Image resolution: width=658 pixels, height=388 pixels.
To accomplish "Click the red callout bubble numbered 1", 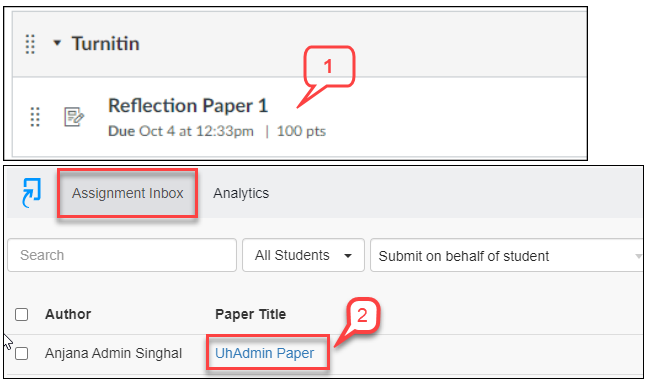I will pos(329,67).
